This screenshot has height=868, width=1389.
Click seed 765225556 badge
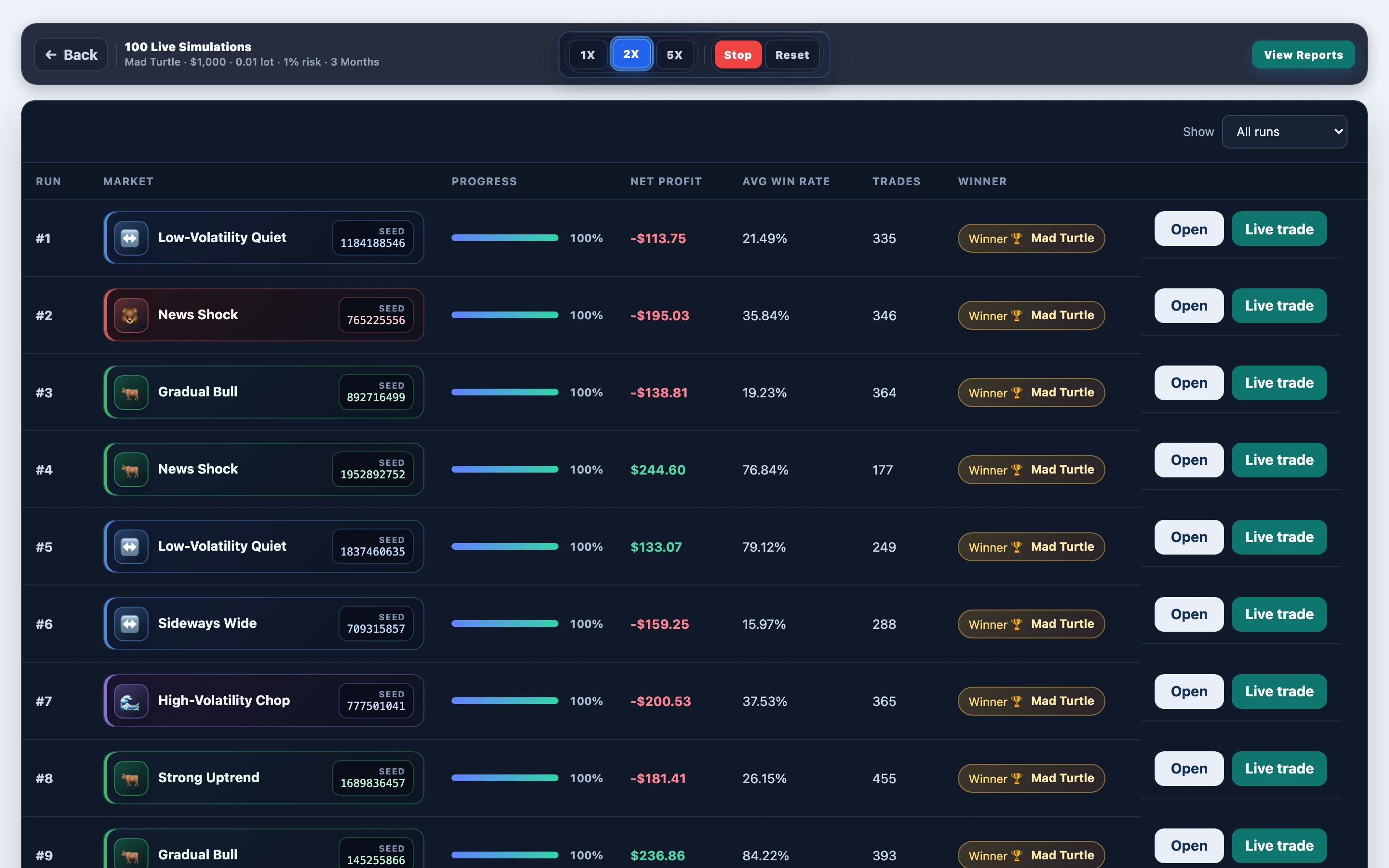(x=376, y=315)
